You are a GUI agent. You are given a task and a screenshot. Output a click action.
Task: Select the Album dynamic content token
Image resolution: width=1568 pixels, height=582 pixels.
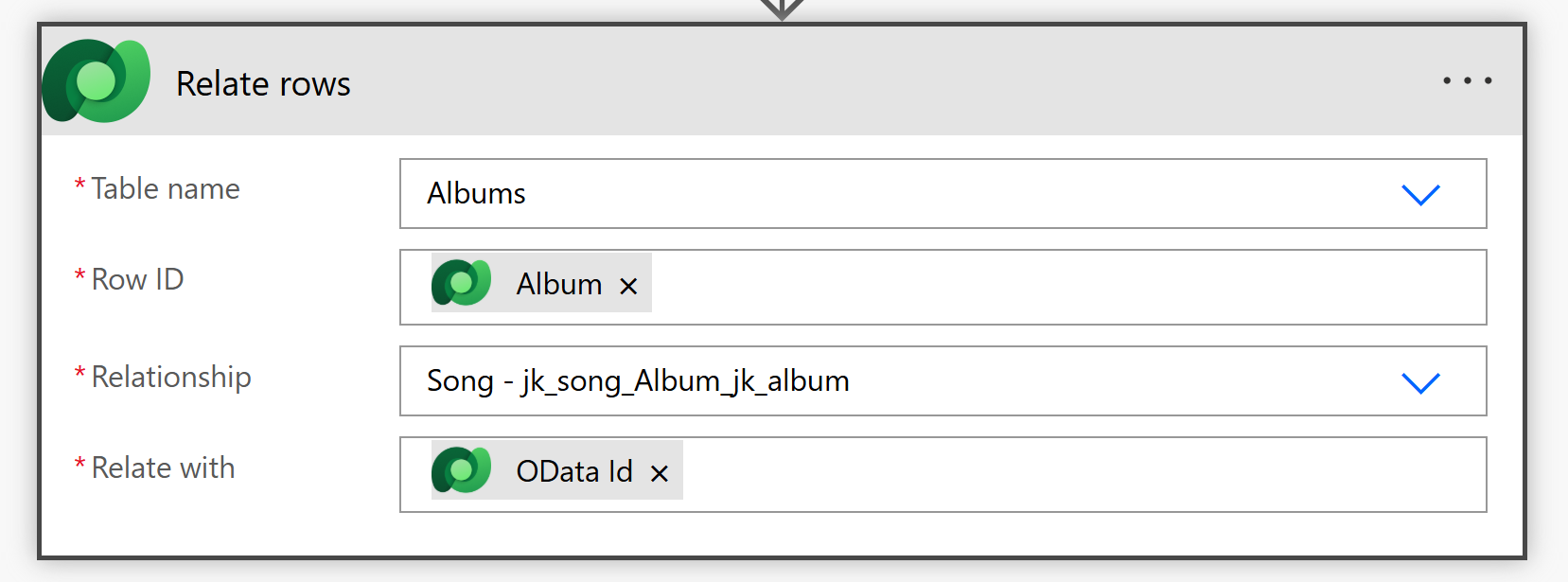[558, 284]
